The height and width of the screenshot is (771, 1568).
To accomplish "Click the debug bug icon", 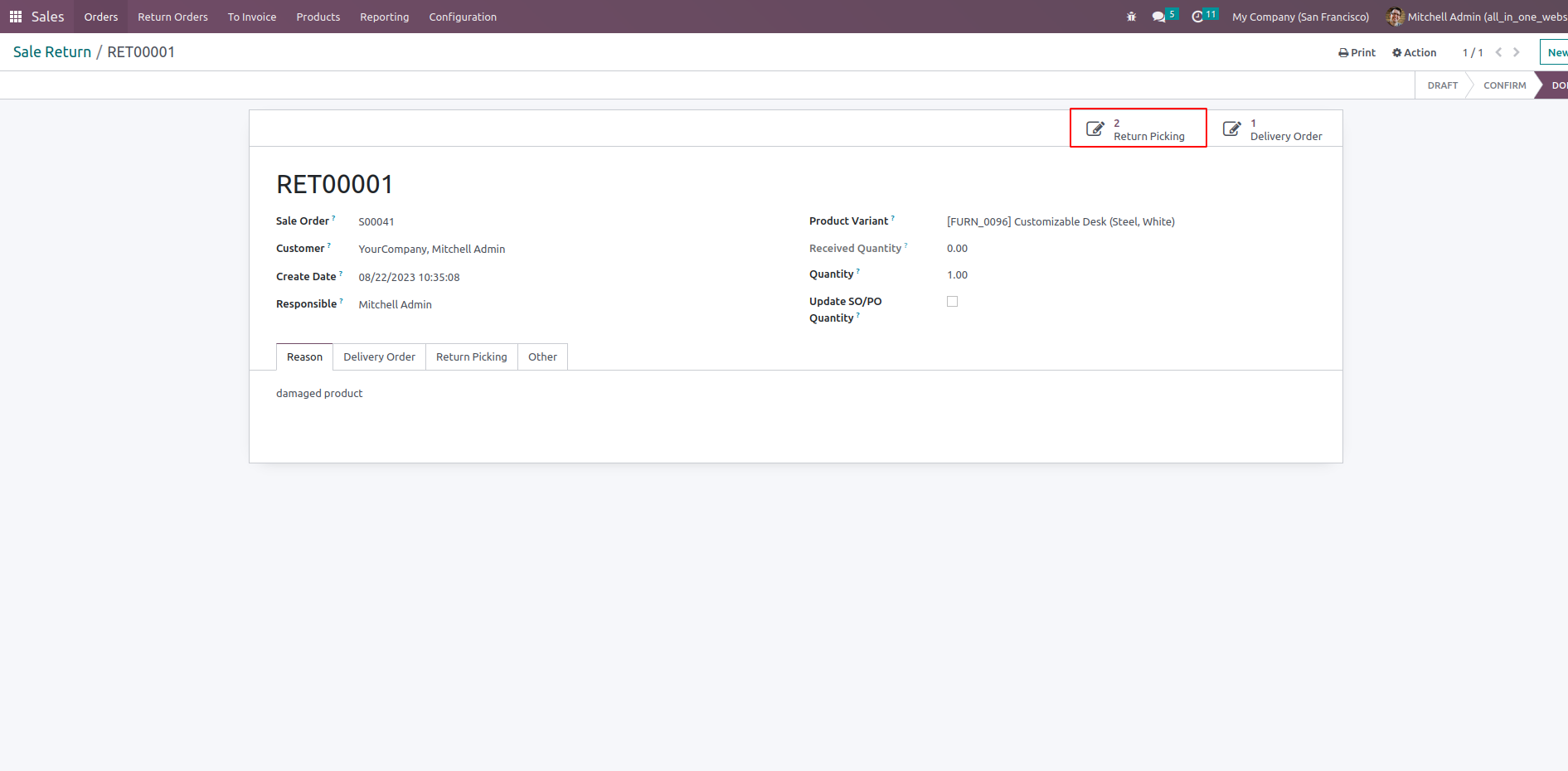I will point(1131,17).
